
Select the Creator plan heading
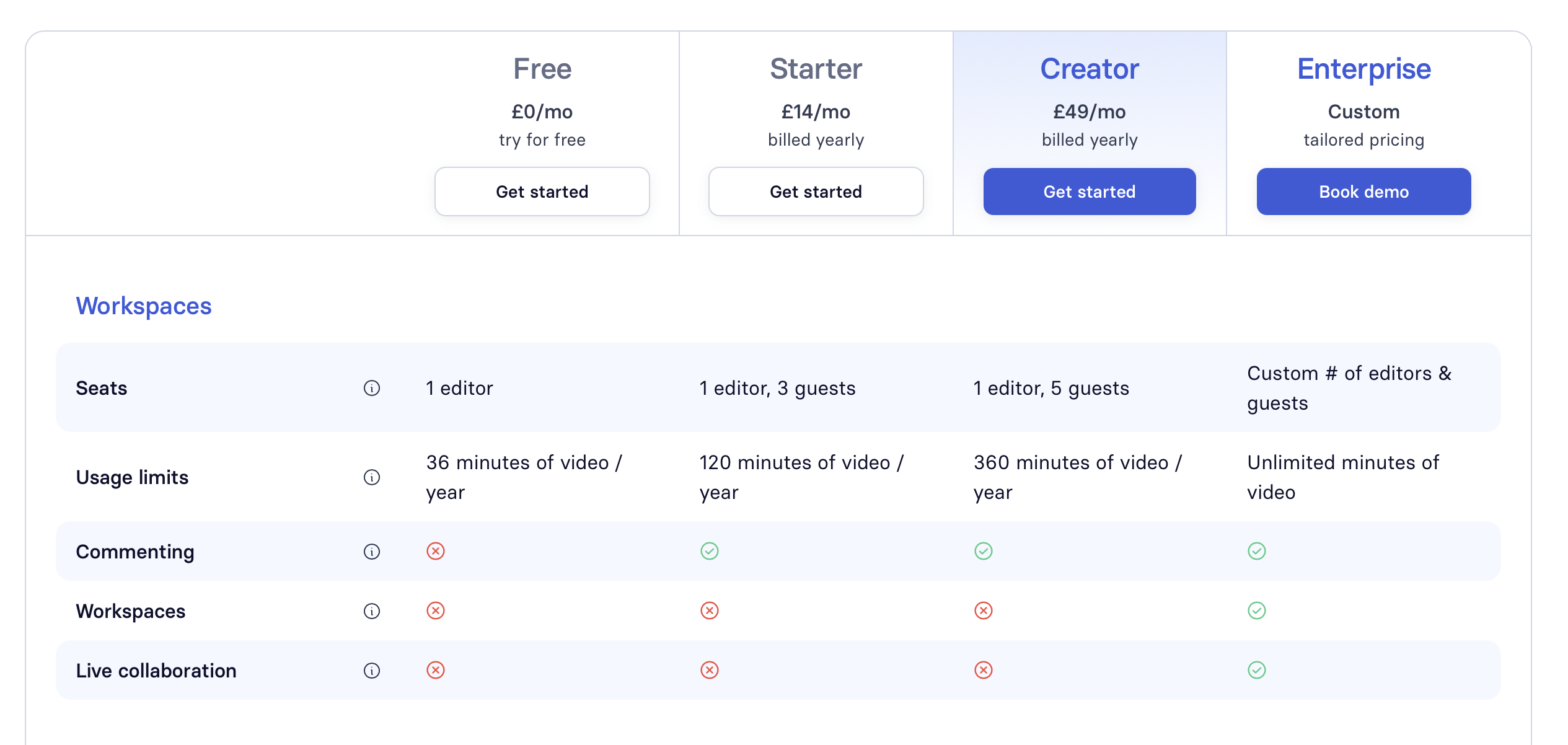1090,69
